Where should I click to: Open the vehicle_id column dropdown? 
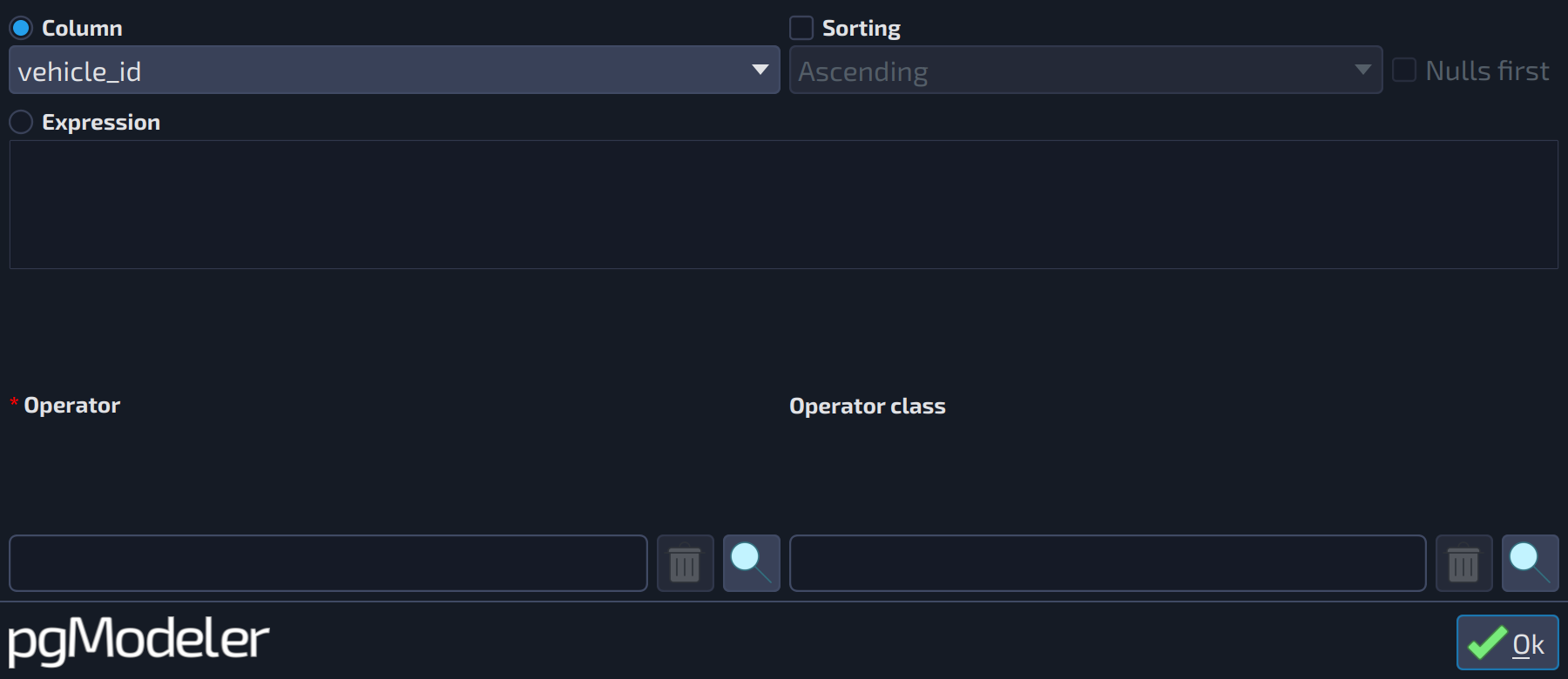click(394, 70)
